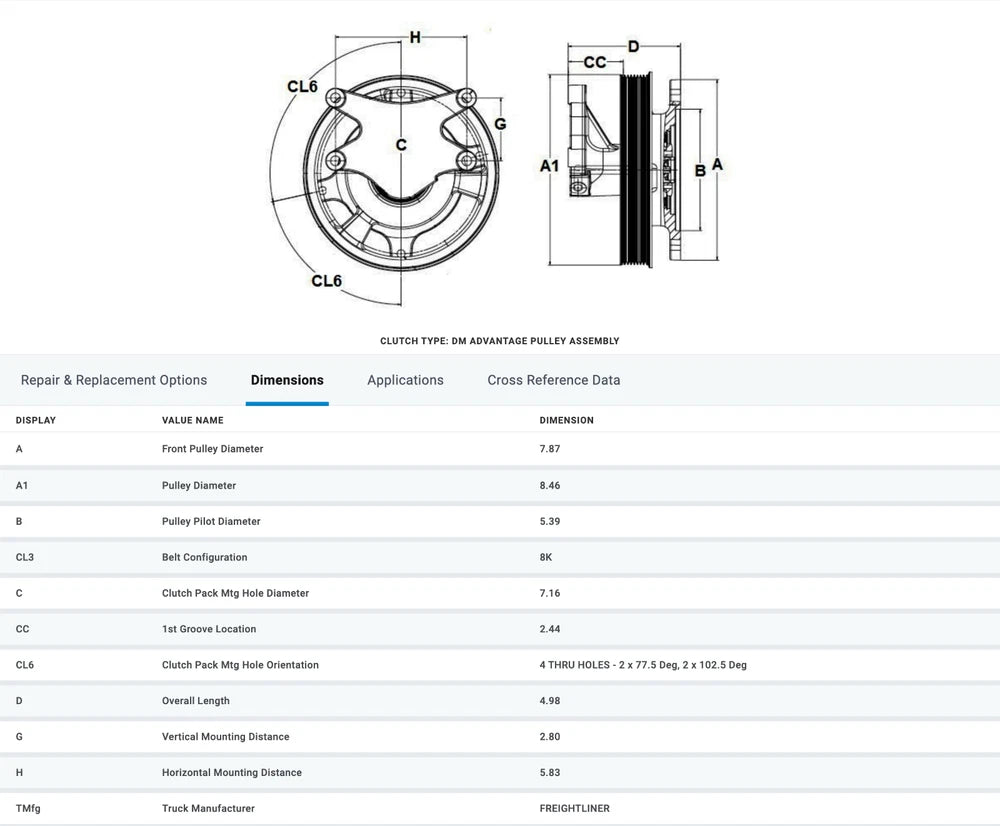Click the Belt Configuration 8K value

tap(546, 557)
